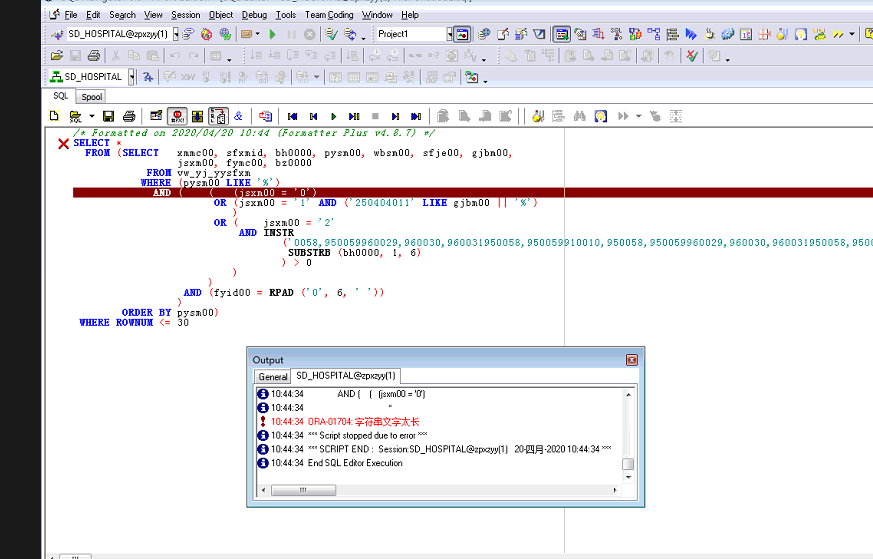The image size is (873, 559).
Task: Close the Output window
Action: point(631,360)
